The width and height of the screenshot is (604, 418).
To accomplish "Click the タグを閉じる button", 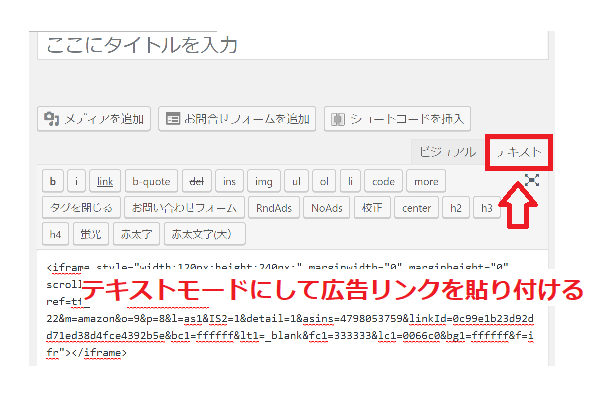I will coord(81,208).
